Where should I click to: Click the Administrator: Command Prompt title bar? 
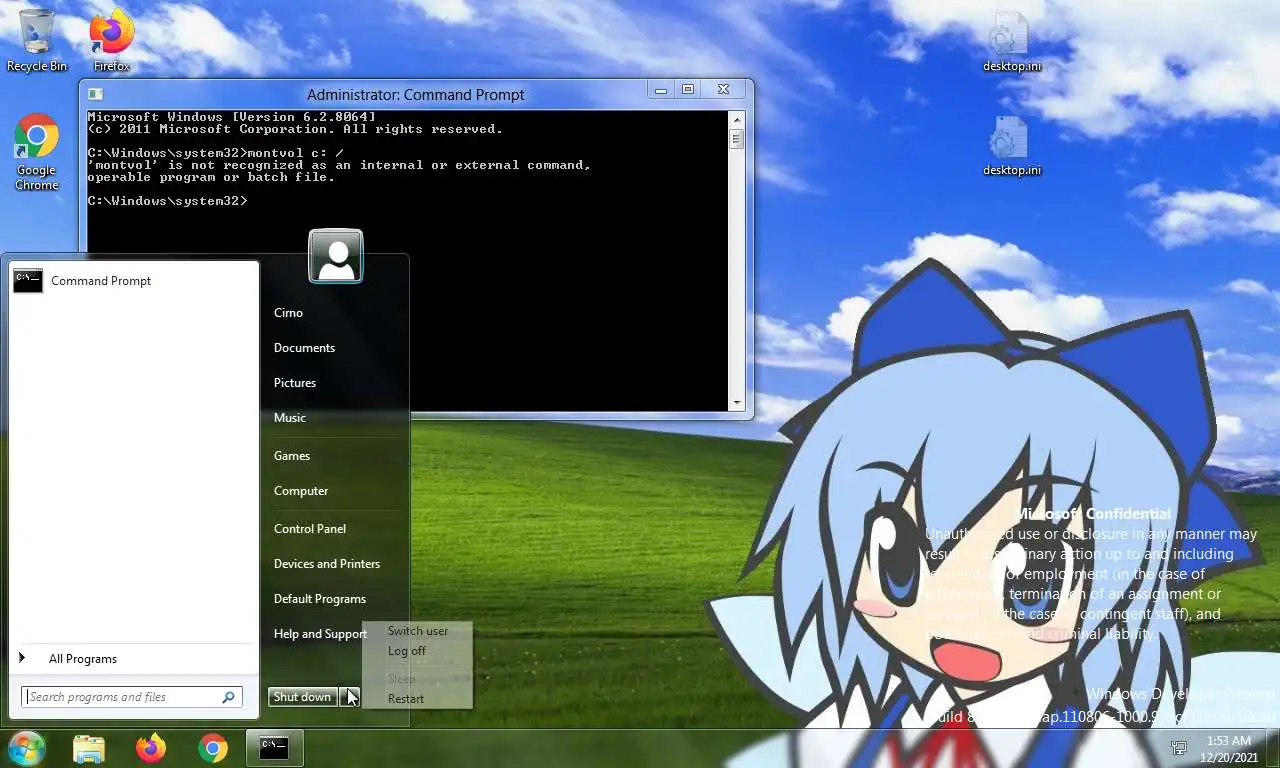pyautogui.click(x=415, y=94)
